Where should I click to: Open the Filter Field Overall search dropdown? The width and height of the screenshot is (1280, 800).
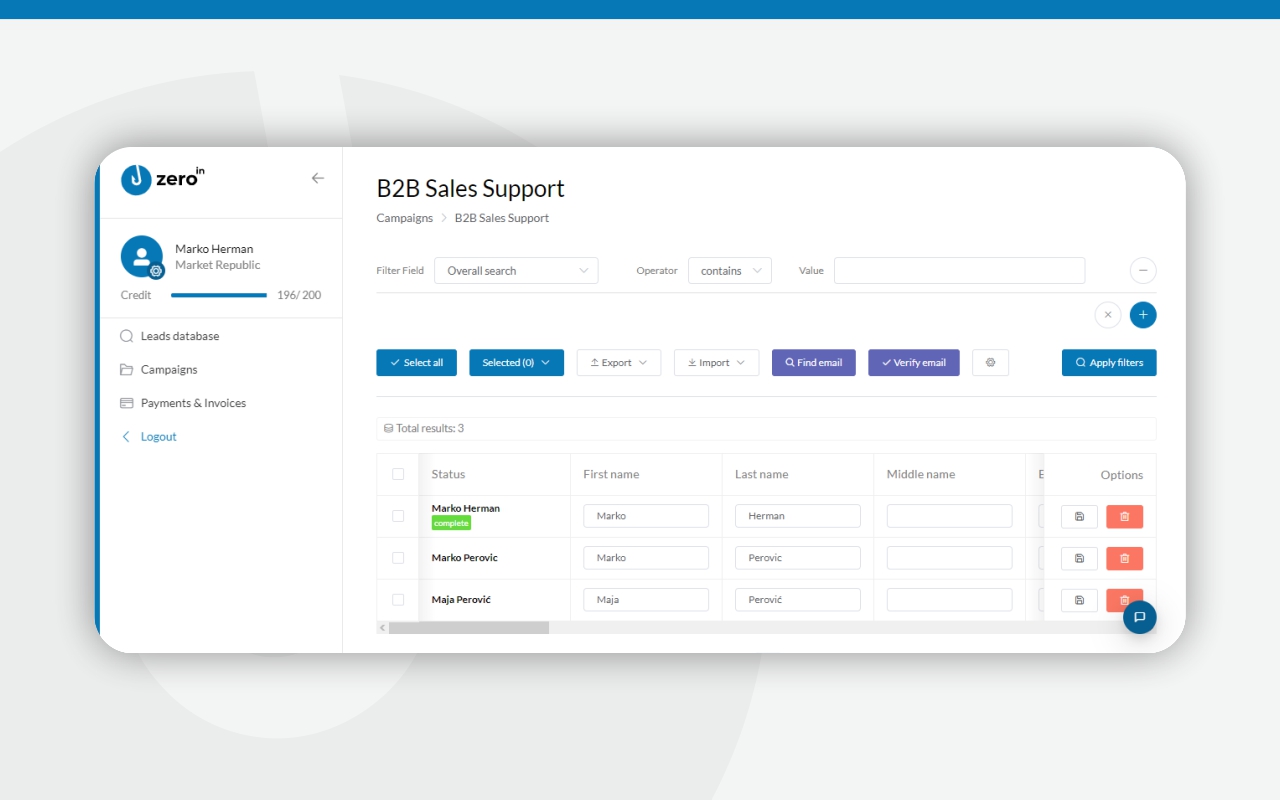(516, 271)
